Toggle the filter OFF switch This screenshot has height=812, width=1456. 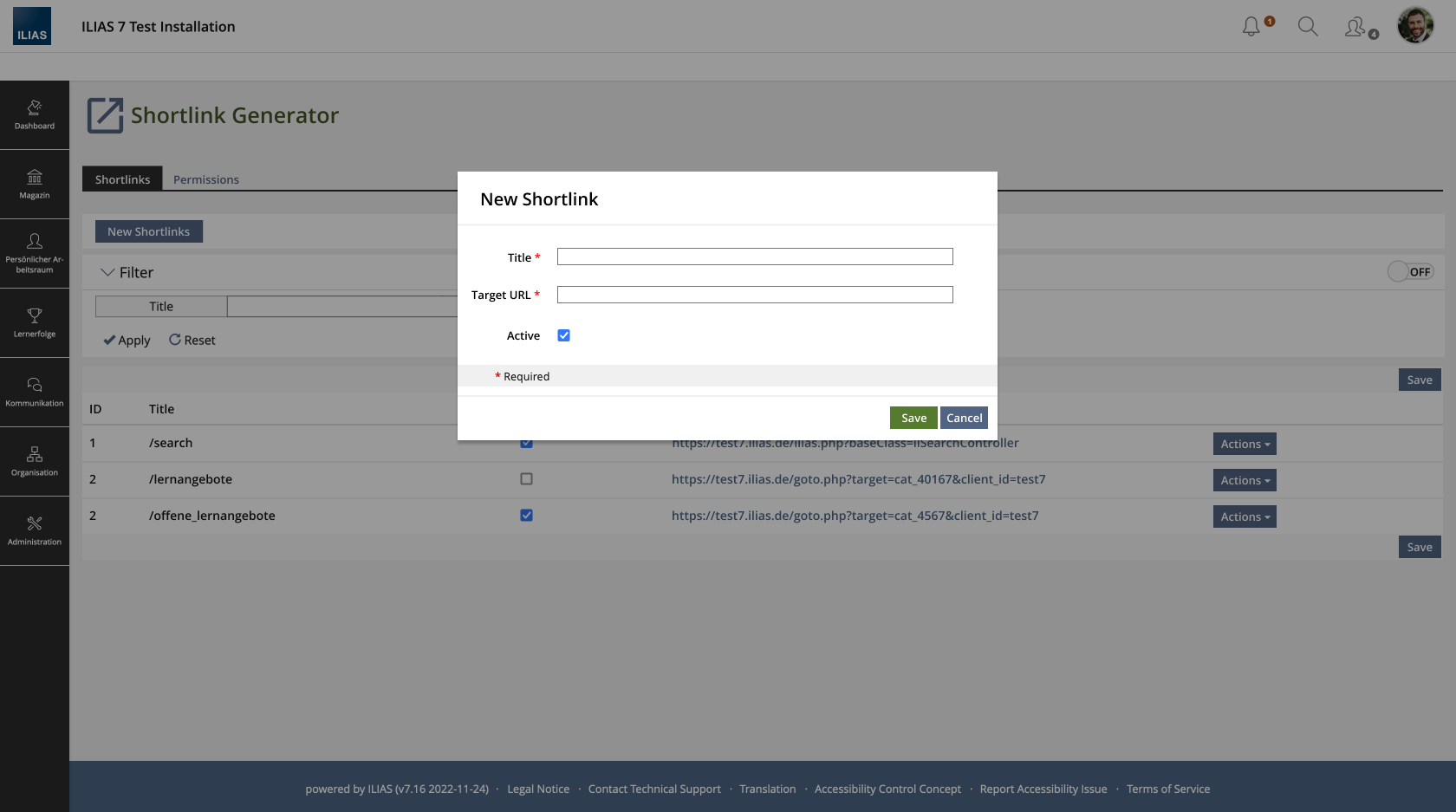click(1410, 272)
